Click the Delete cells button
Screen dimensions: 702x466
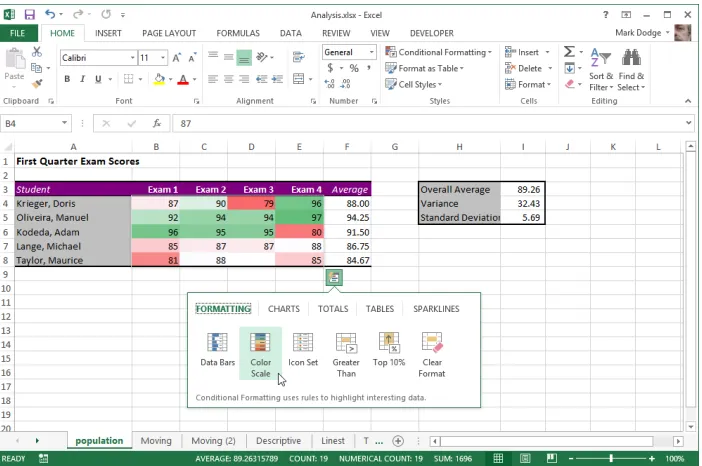pyautogui.click(x=528, y=68)
